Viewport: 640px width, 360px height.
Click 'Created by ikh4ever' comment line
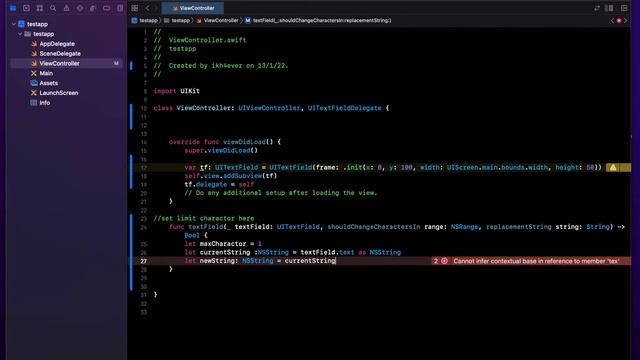tap(221, 66)
